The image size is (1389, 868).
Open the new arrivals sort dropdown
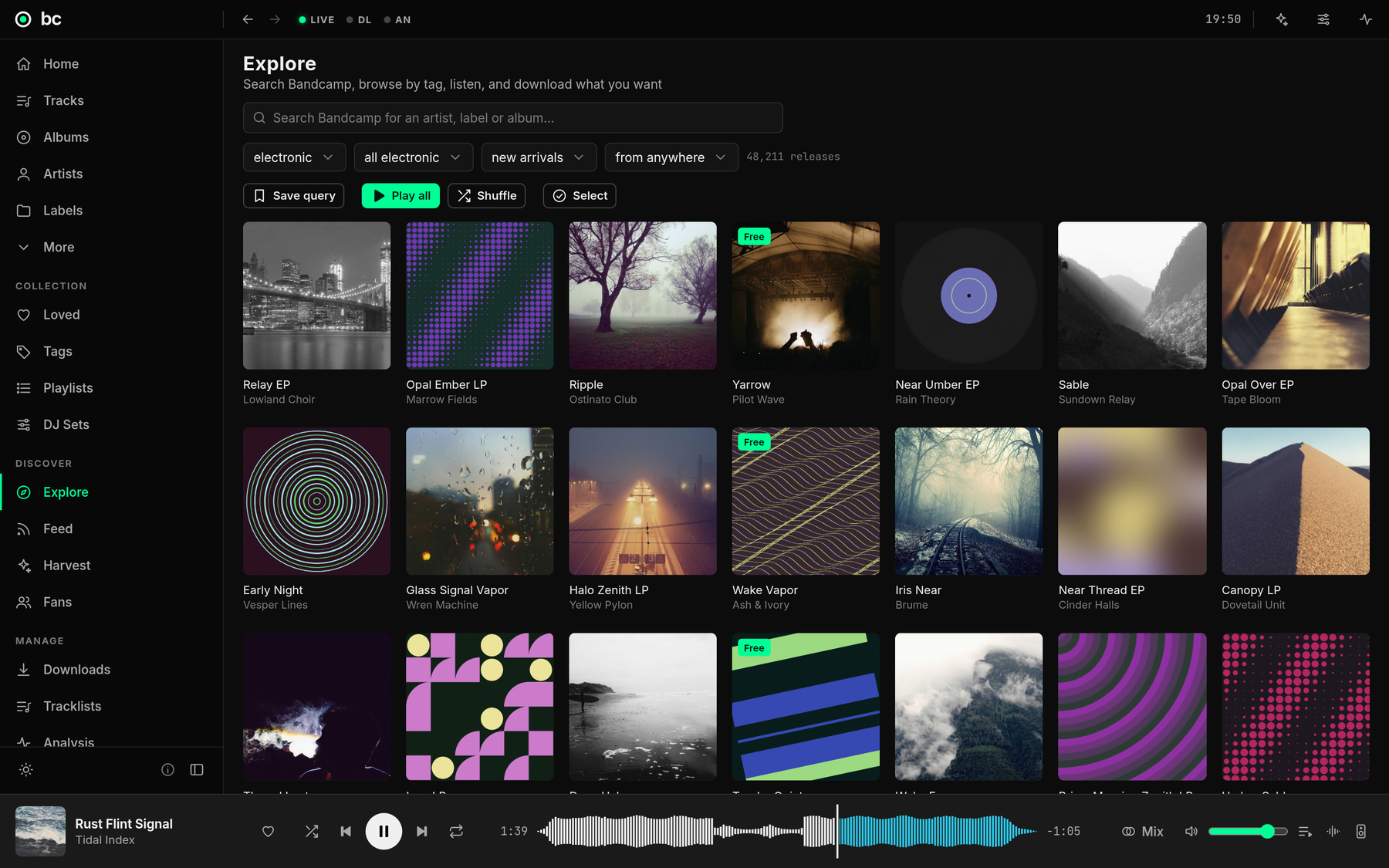point(539,157)
